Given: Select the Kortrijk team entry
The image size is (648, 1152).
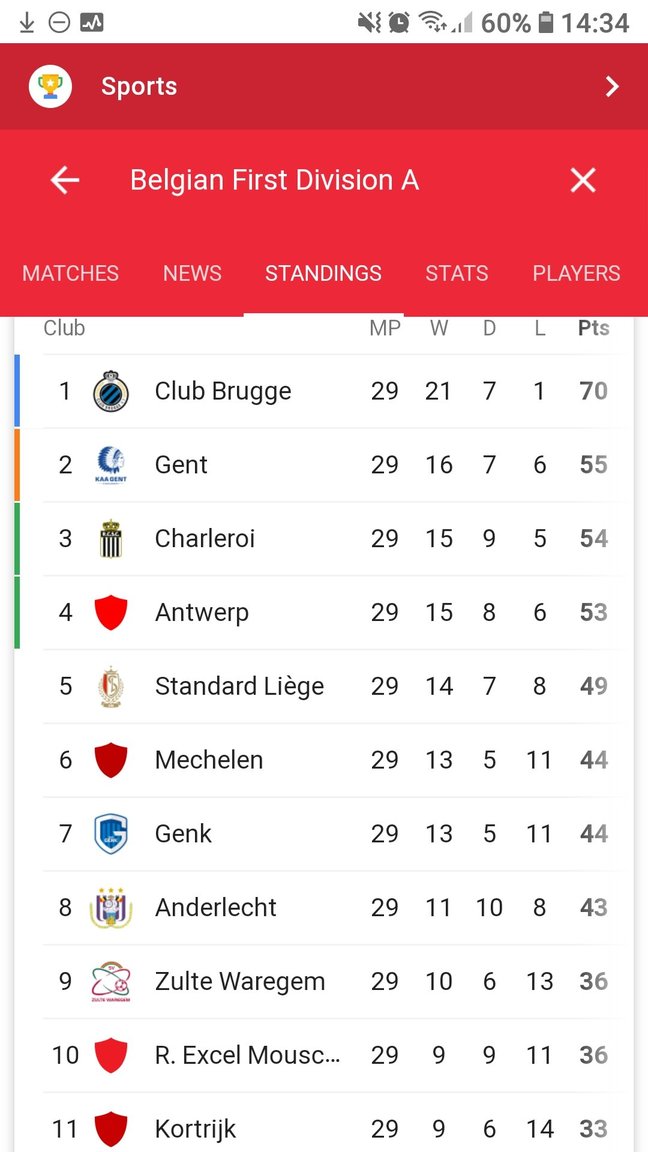Looking at the screenshot, I should [323, 1124].
